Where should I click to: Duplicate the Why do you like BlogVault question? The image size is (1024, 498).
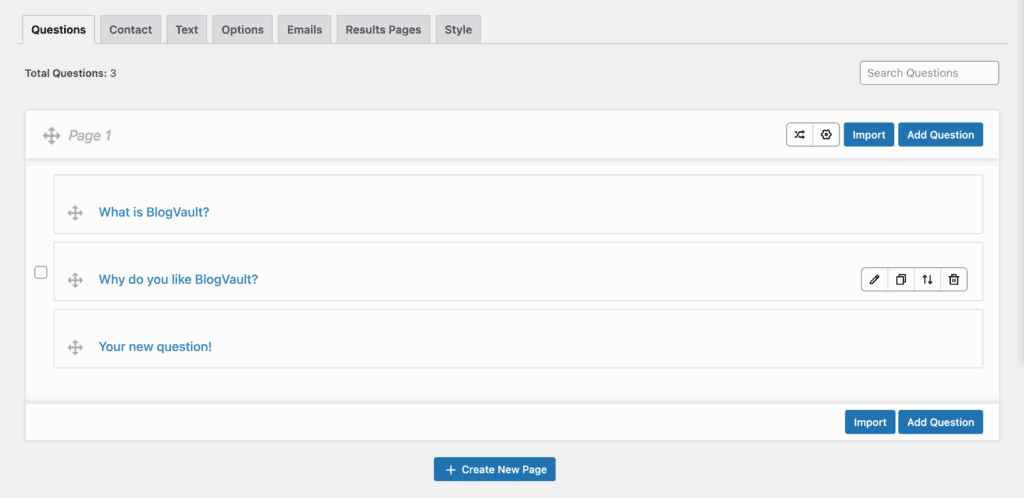click(x=901, y=279)
